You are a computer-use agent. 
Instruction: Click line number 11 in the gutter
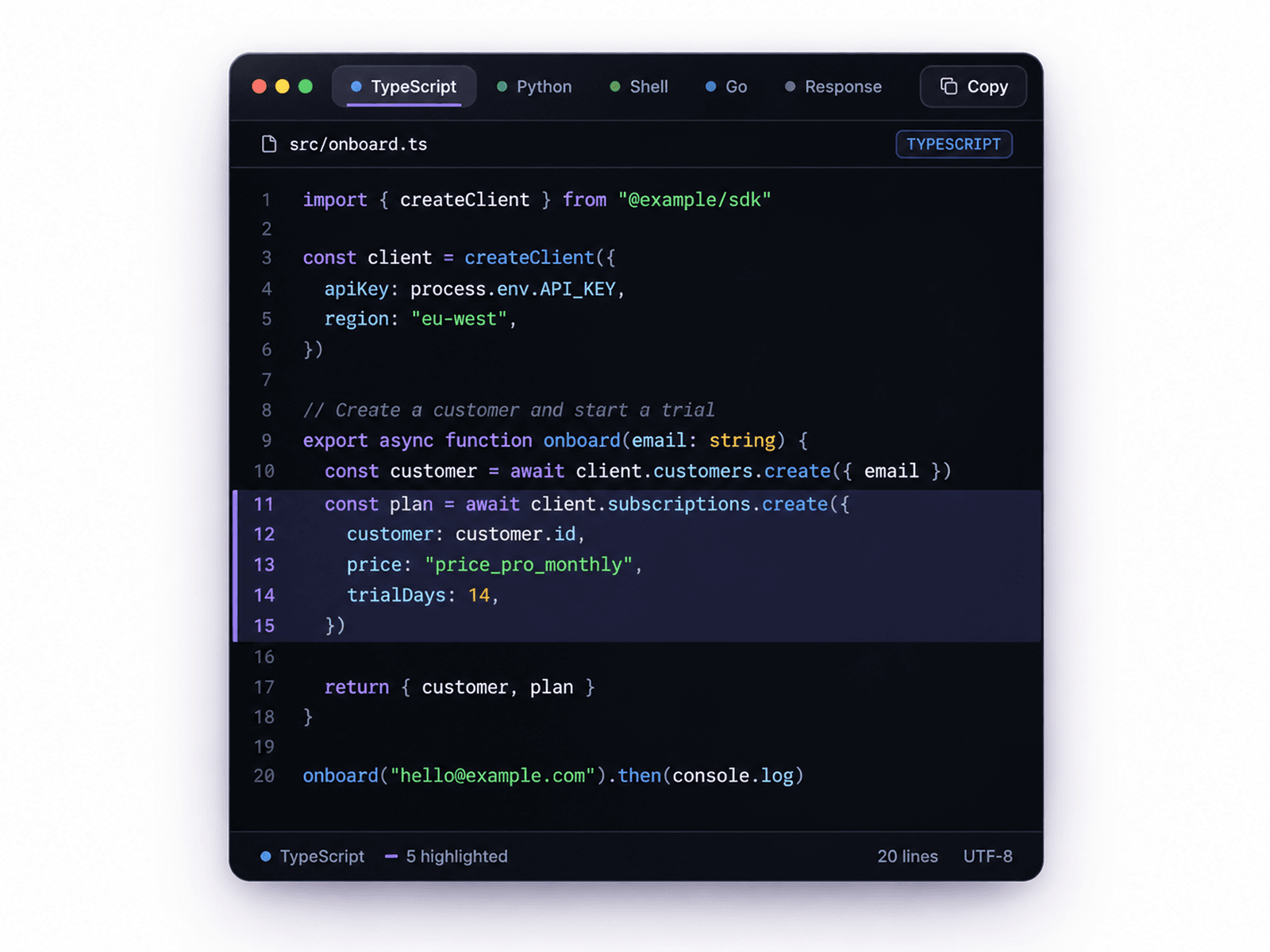click(264, 504)
